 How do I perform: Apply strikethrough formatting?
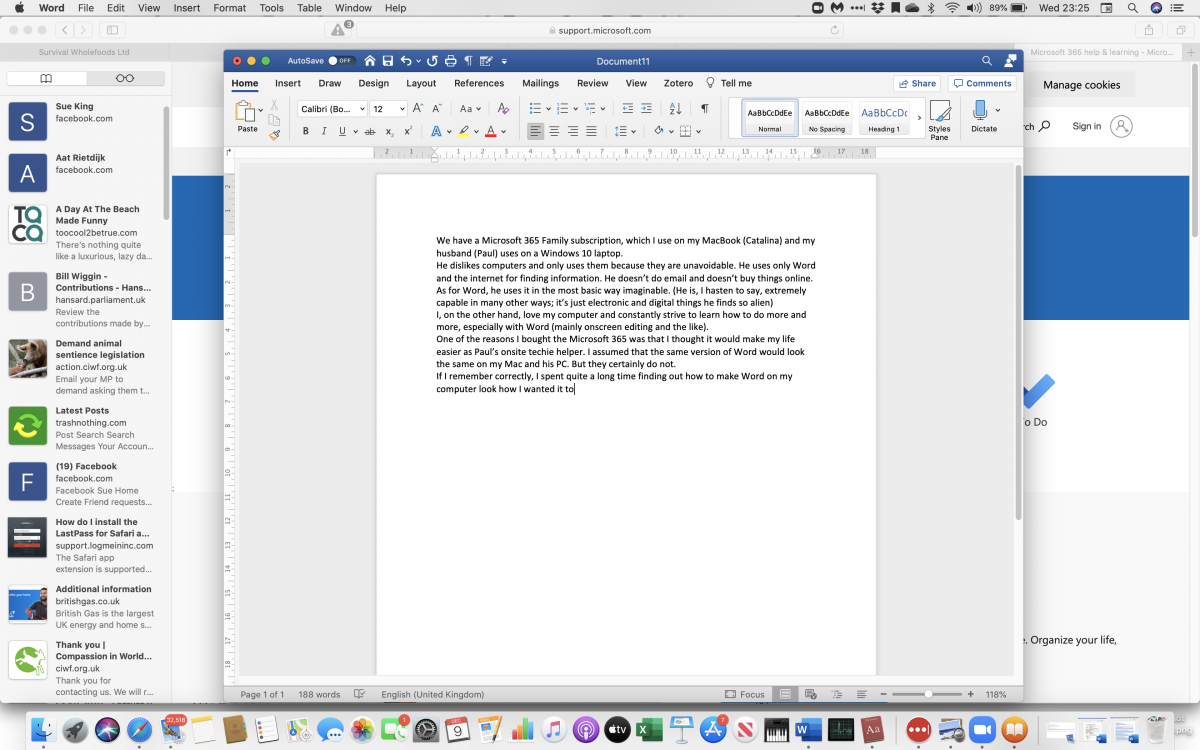370,131
